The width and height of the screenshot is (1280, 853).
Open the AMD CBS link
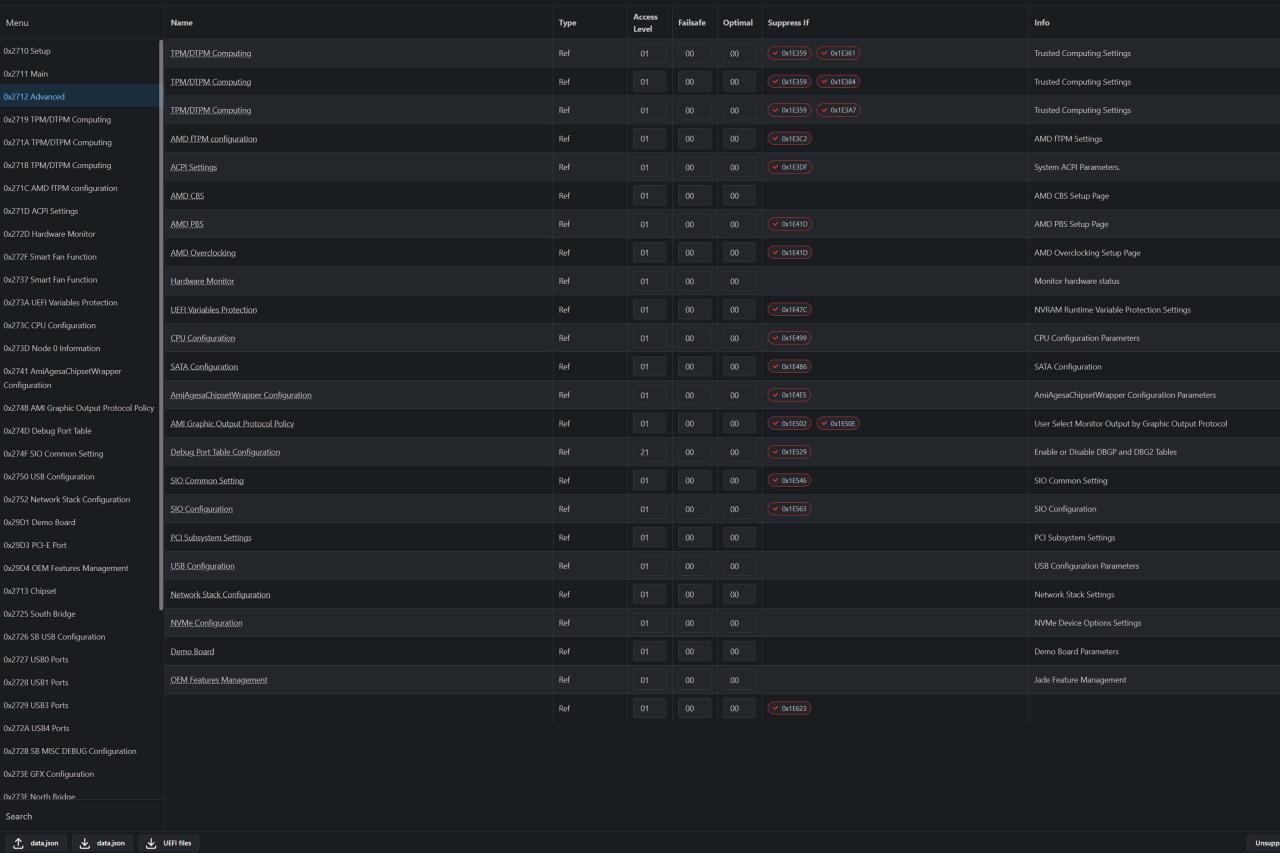click(187, 196)
